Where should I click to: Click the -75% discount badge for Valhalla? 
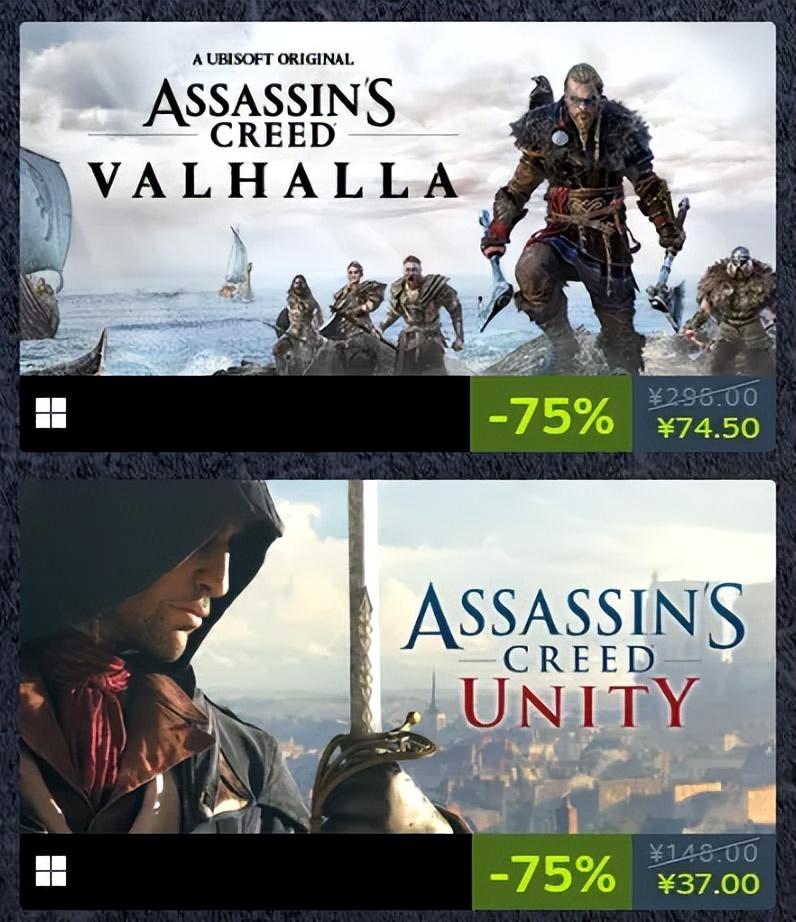pyautogui.click(x=551, y=414)
